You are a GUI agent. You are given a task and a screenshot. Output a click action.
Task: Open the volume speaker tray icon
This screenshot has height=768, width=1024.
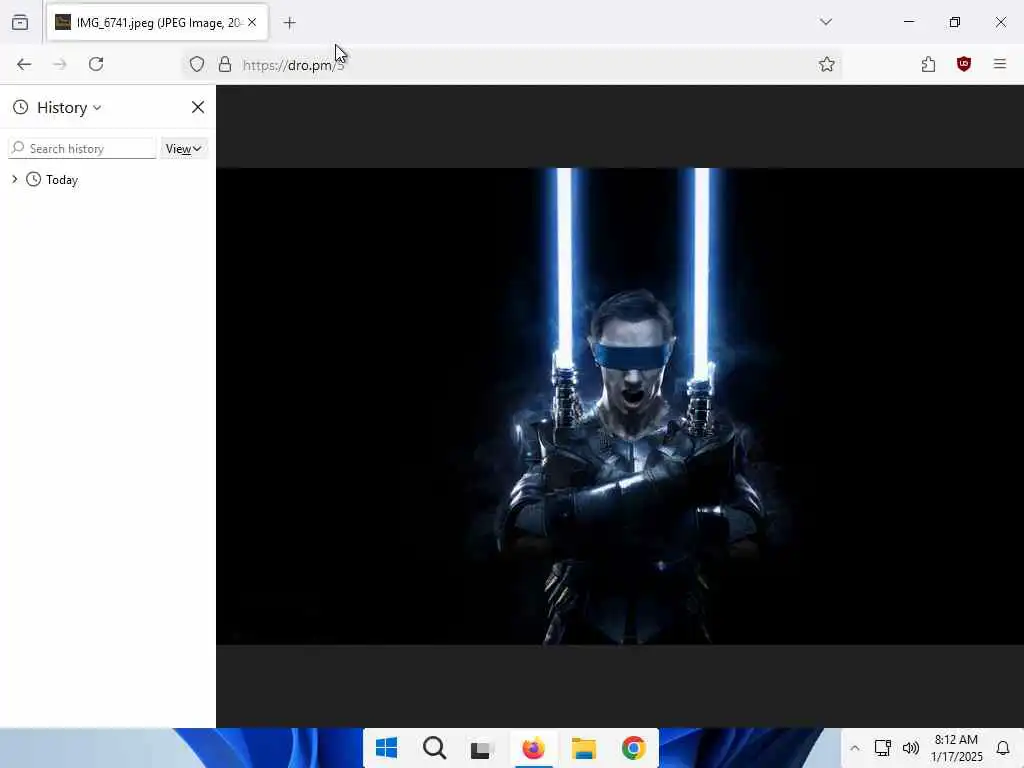[910, 748]
